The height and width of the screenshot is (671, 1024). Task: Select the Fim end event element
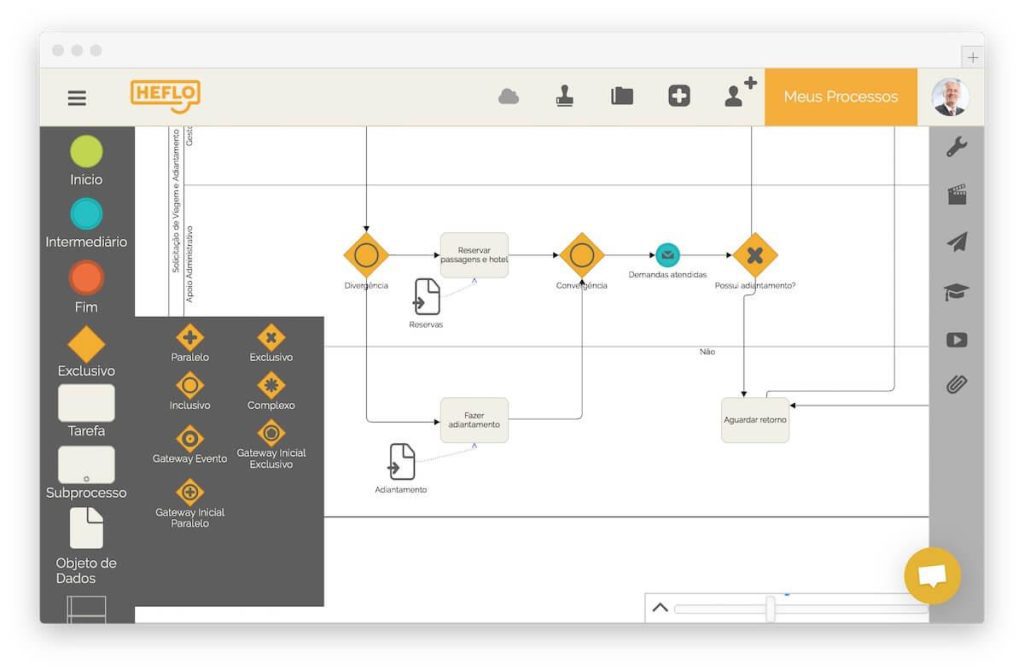pos(86,278)
